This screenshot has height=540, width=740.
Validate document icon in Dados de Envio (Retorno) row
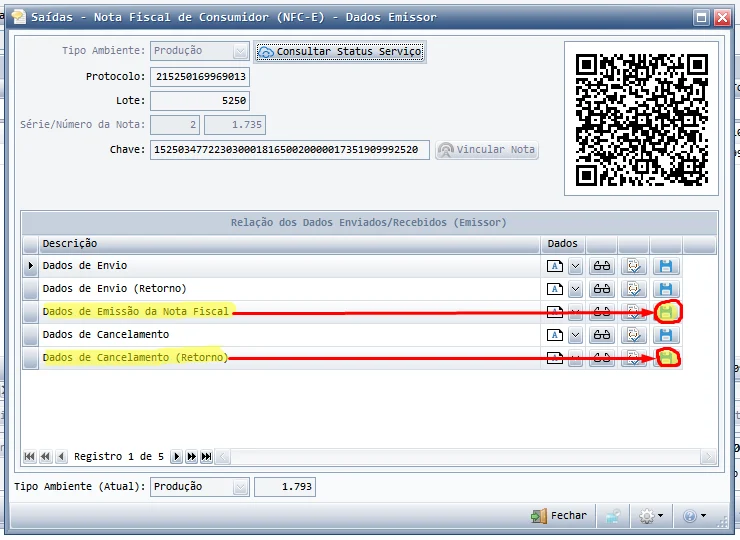point(633,289)
